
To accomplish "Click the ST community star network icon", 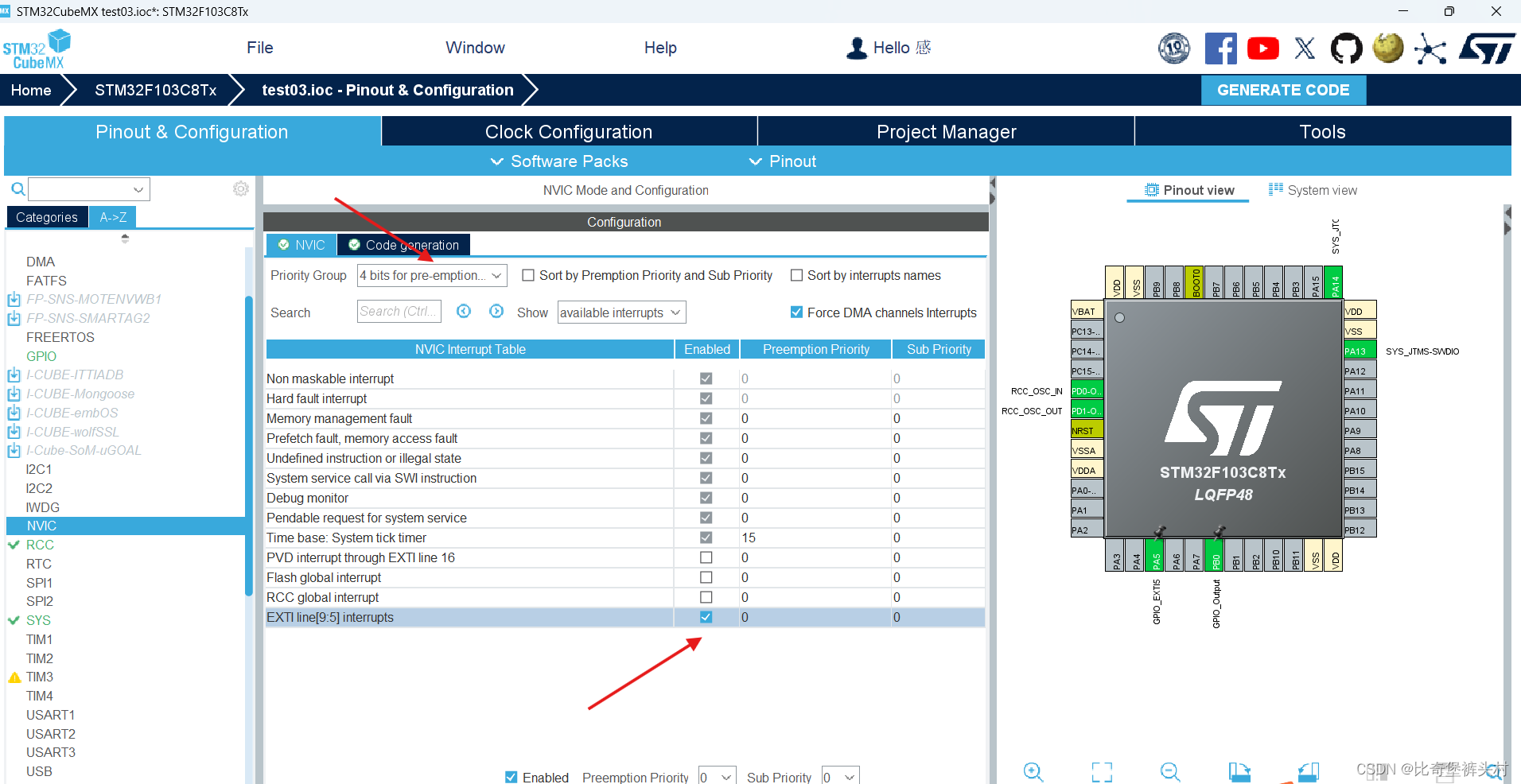I will (x=1430, y=49).
